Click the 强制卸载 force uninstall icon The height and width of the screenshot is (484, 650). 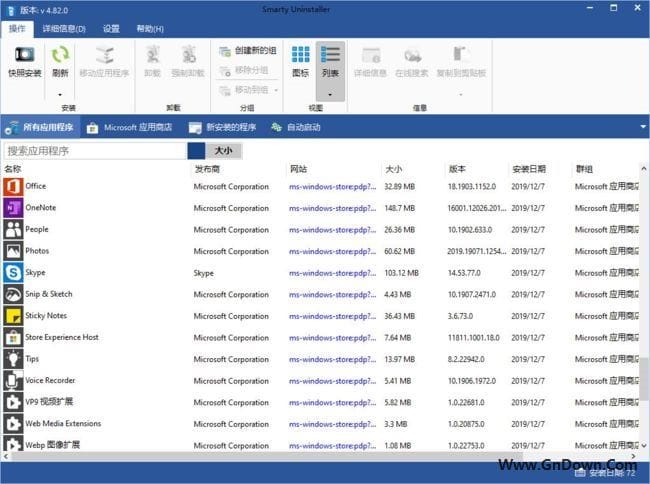click(189, 54)
